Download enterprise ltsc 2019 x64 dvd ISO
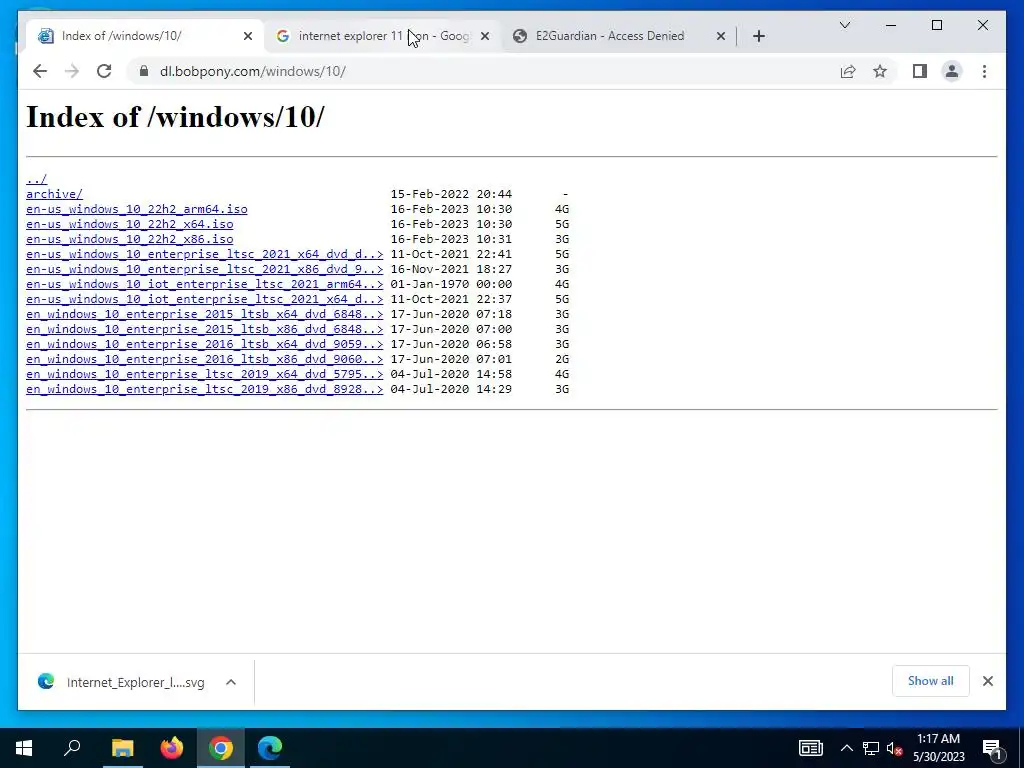Screen dimensions: 1024x768 click(204, 374)
